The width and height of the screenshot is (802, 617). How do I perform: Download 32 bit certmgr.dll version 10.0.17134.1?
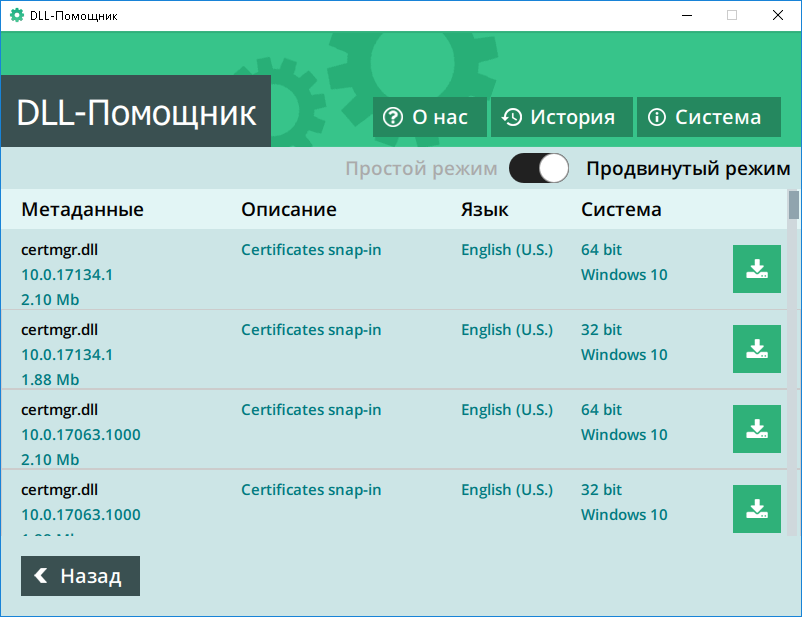pyautogui.click(x=756, y=349)
